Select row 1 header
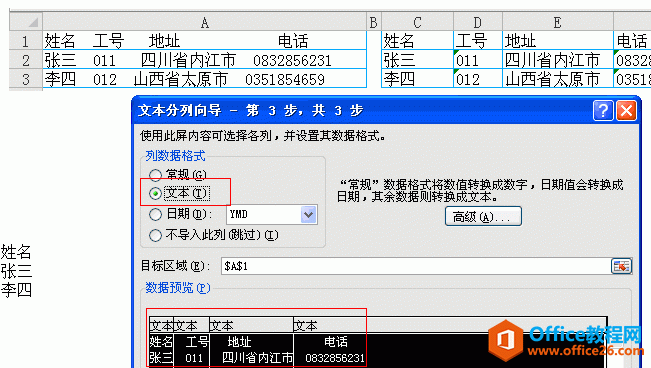Screen dimensions: 651x368 [26, 41]
